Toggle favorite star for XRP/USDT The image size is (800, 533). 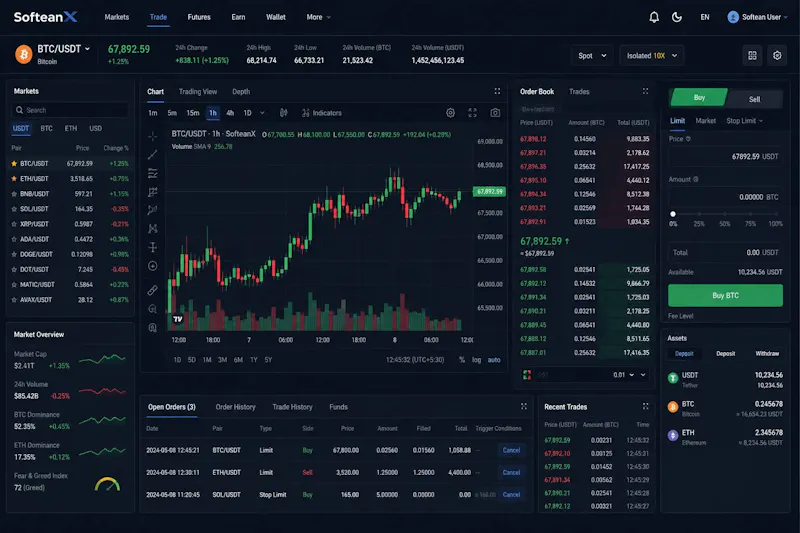pos(14,224)
